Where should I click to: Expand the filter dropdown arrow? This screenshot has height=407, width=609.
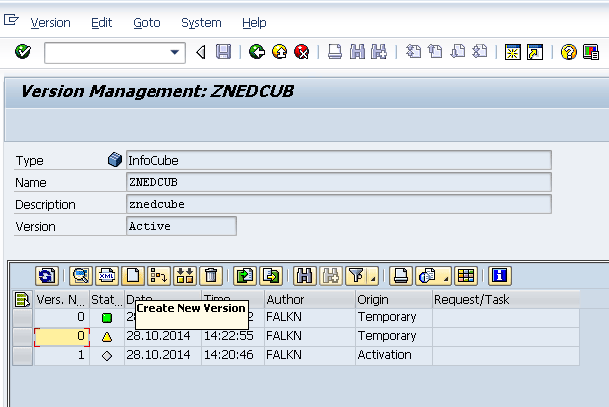click(373, 277)
